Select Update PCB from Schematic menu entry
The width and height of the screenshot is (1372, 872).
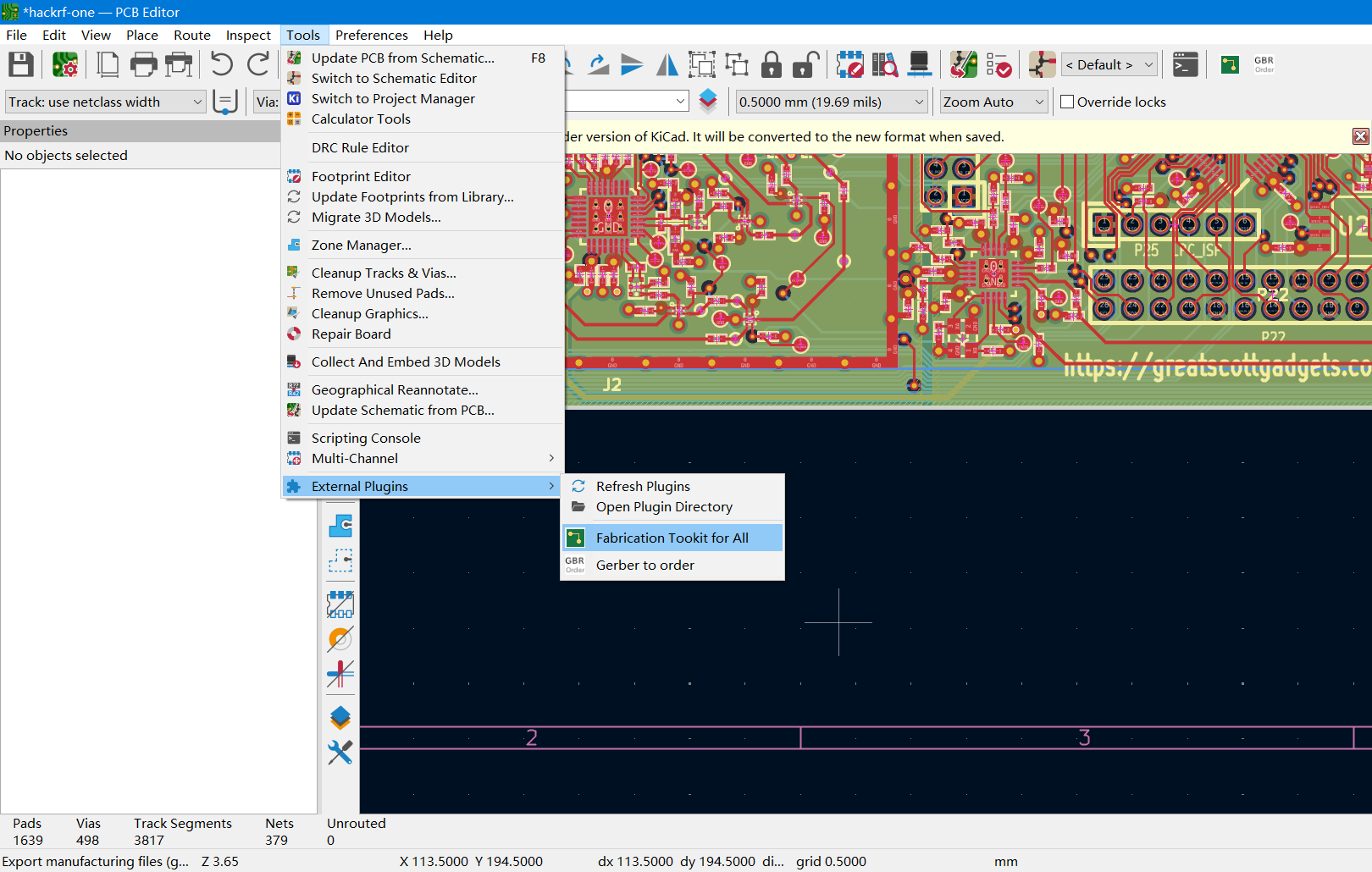click(x=423, y=58)
